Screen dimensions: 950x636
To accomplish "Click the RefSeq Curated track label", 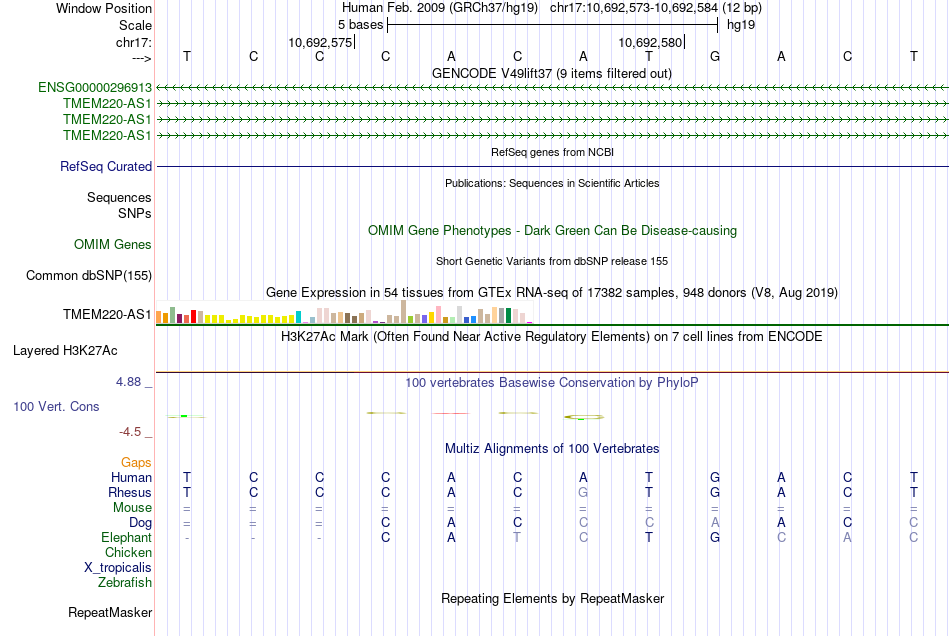I will point(106,166).
